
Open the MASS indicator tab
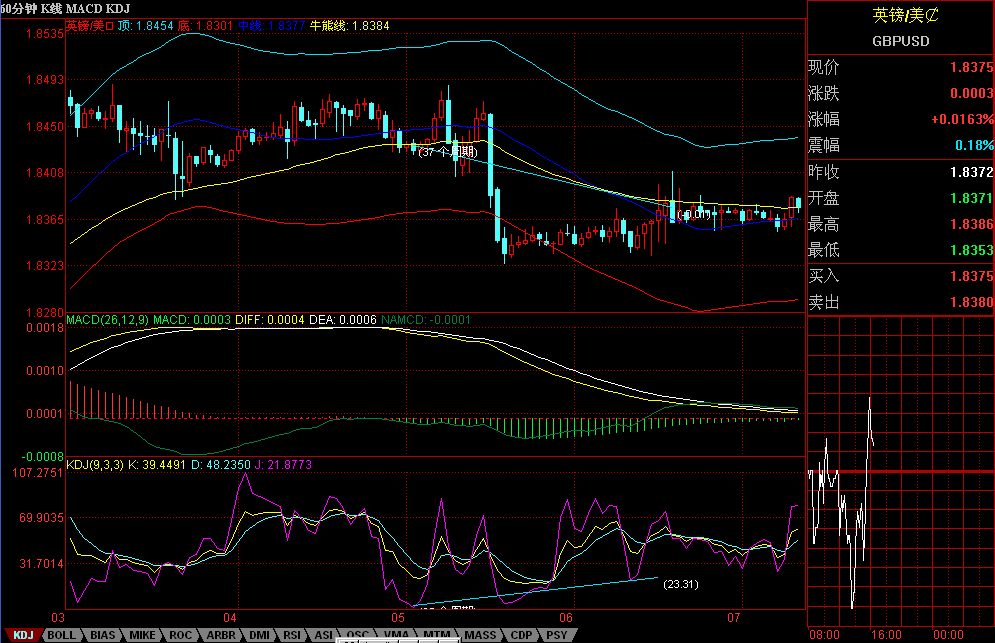[480, 635]
